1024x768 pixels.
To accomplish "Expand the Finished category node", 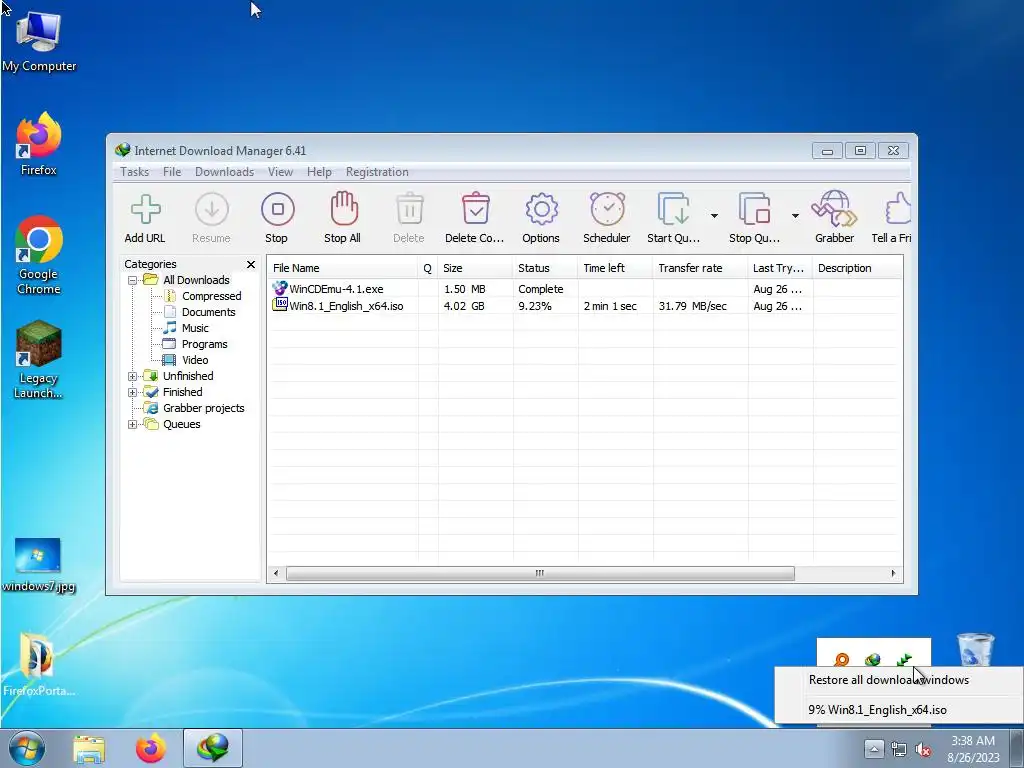I will pos(133,392).
